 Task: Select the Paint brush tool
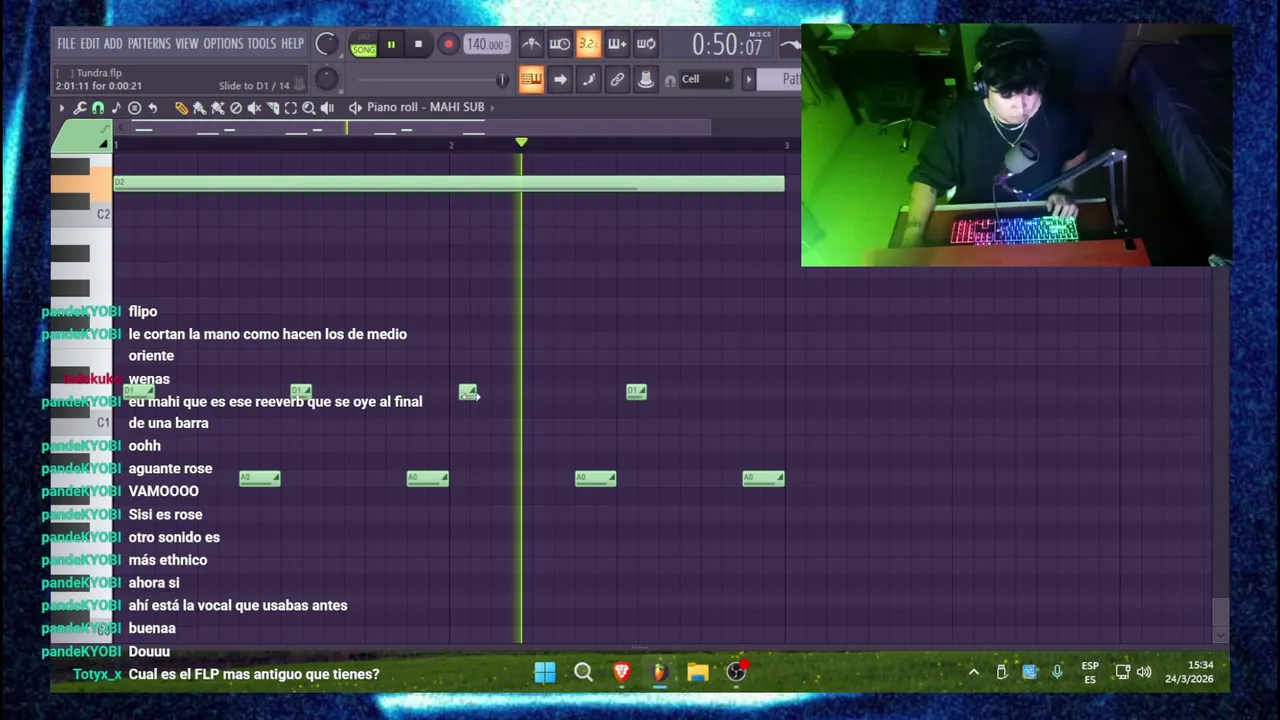coord(199,107)
